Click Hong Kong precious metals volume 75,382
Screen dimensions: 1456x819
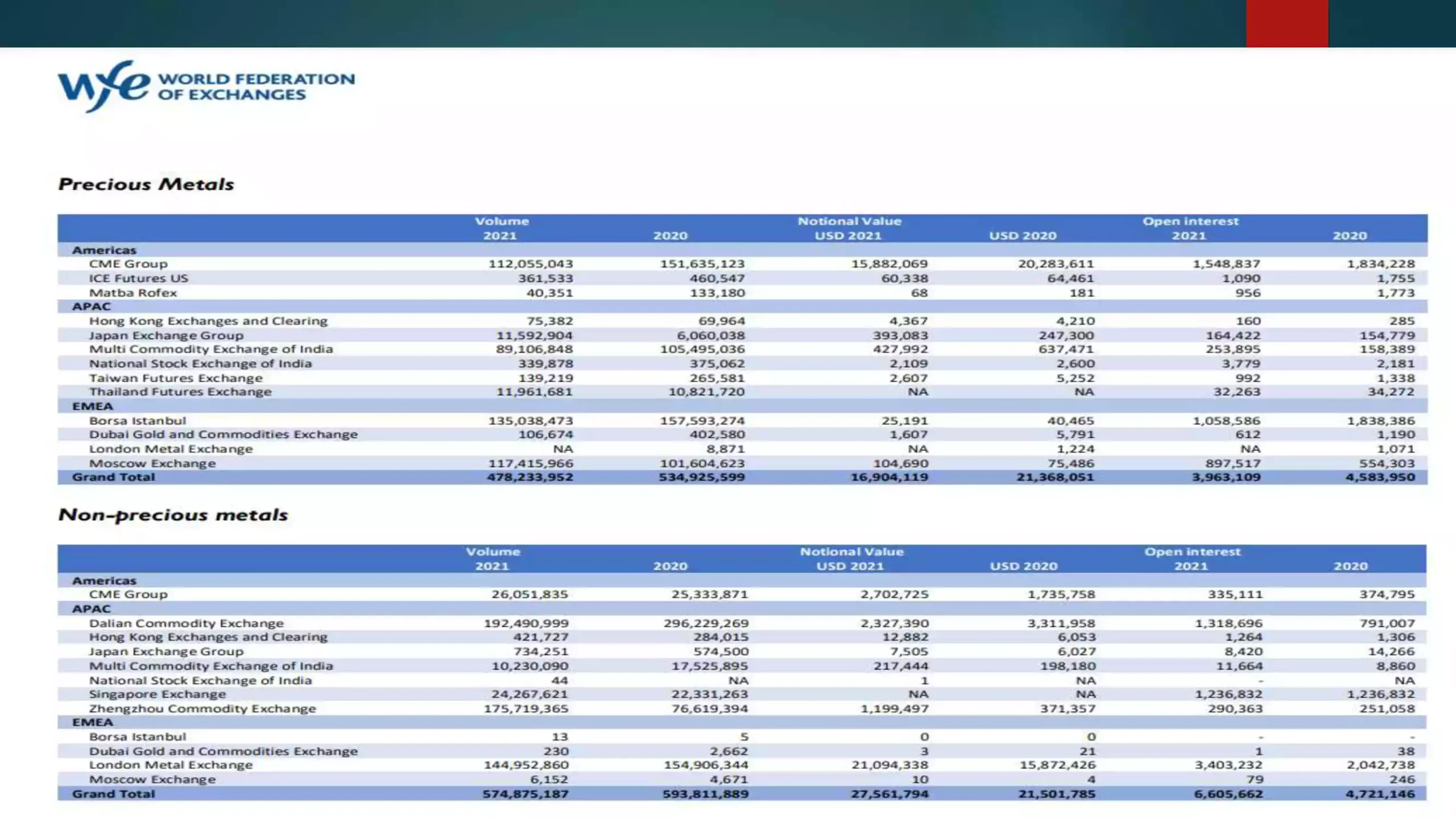pyautogui.click(x=549, y=321)
